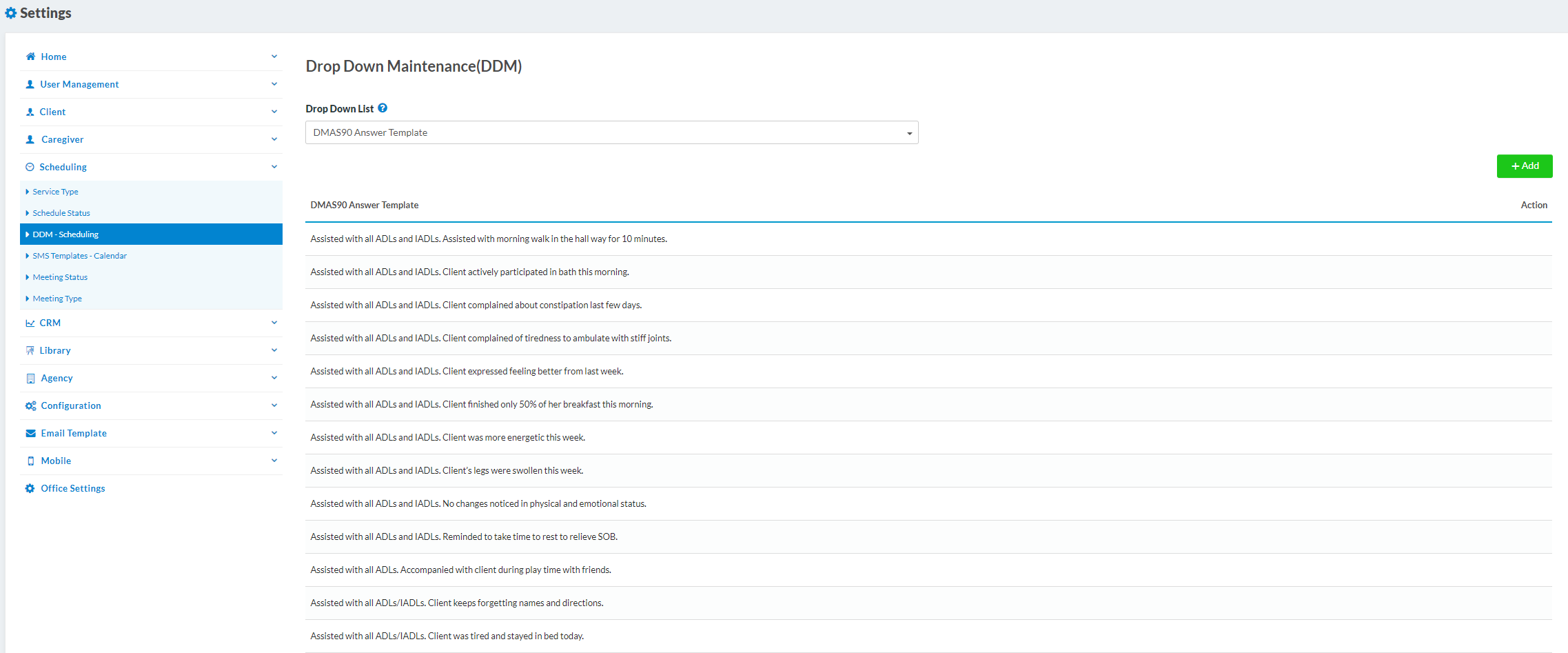Image resolution: width=1568 pixels, height=653 pixels.
Task: Open the Meeting Status link
Action: (x=60, y=277)
